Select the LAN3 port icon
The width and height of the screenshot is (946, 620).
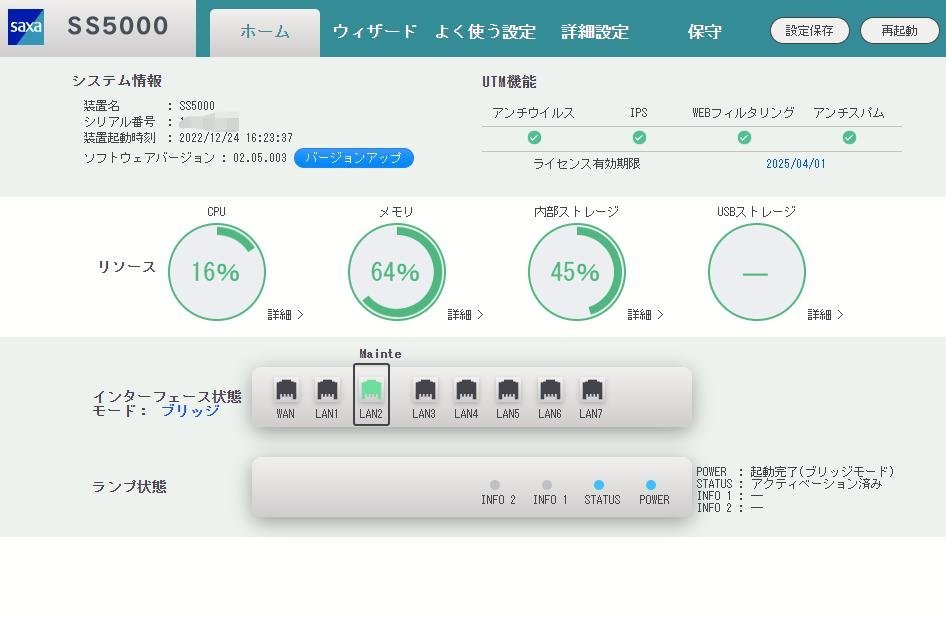coord(424,390)
